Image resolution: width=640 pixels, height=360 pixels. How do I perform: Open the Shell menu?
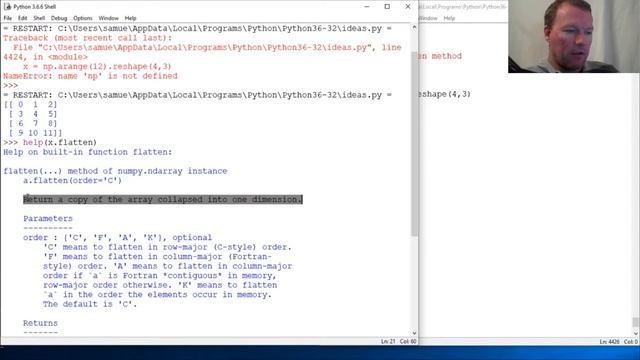click(39, 18)
